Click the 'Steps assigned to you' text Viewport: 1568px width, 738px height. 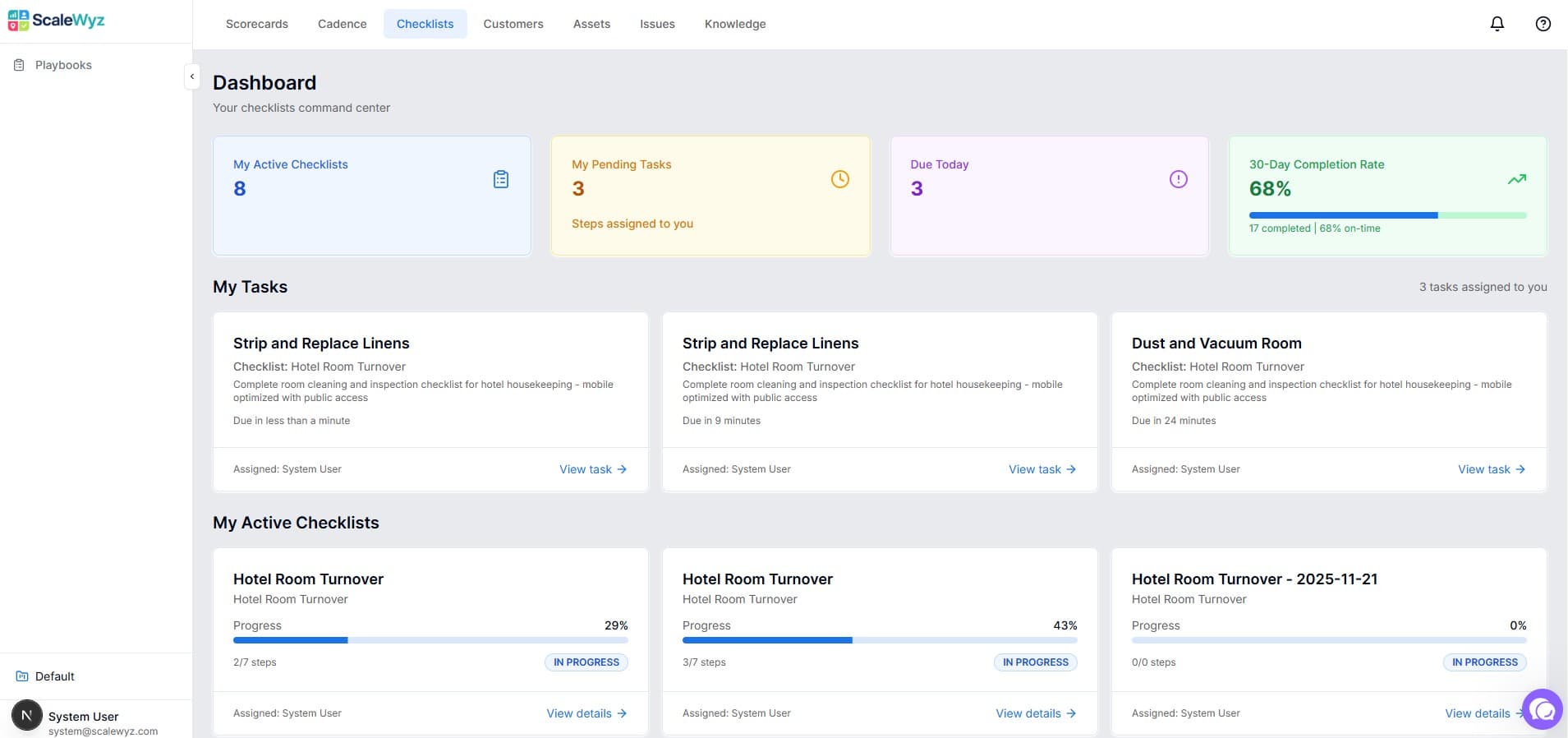(x=632, y=224)
